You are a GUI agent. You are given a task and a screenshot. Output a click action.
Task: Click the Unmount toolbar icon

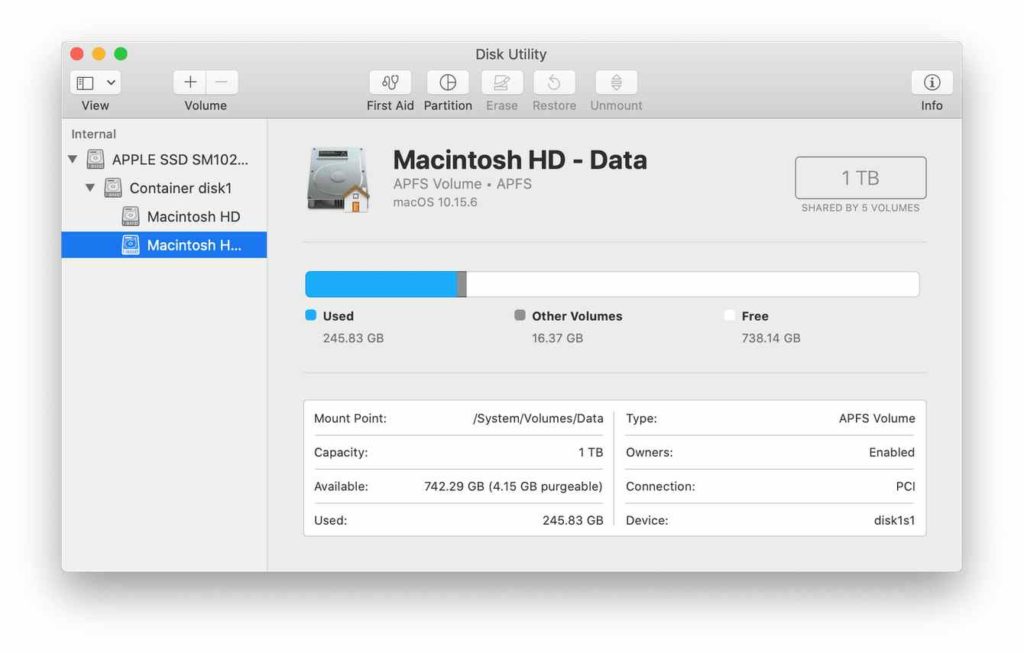coord(616,83)
